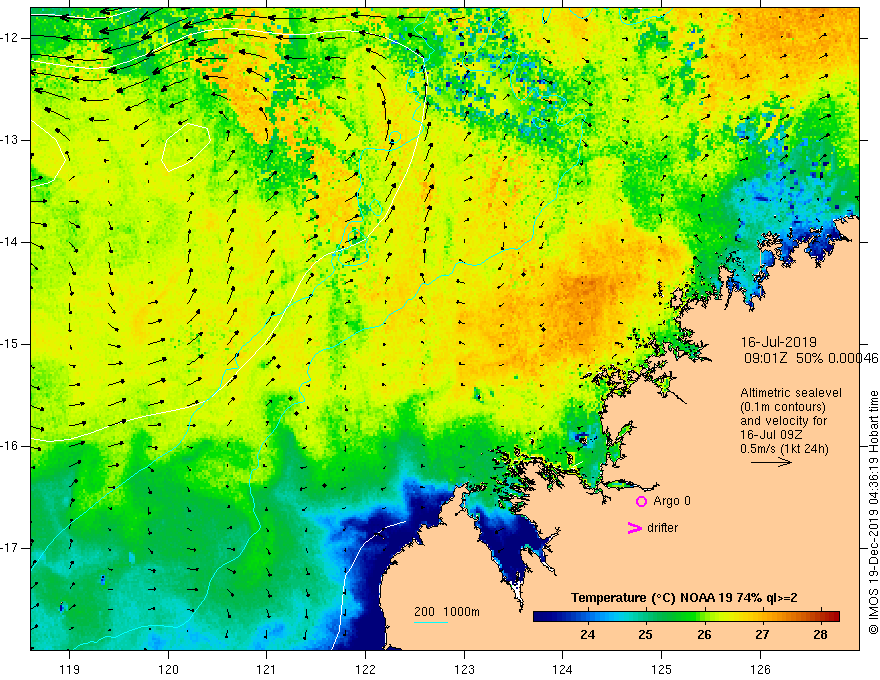
Task: Click the longitude axis label 119
Action: [69, 669]
